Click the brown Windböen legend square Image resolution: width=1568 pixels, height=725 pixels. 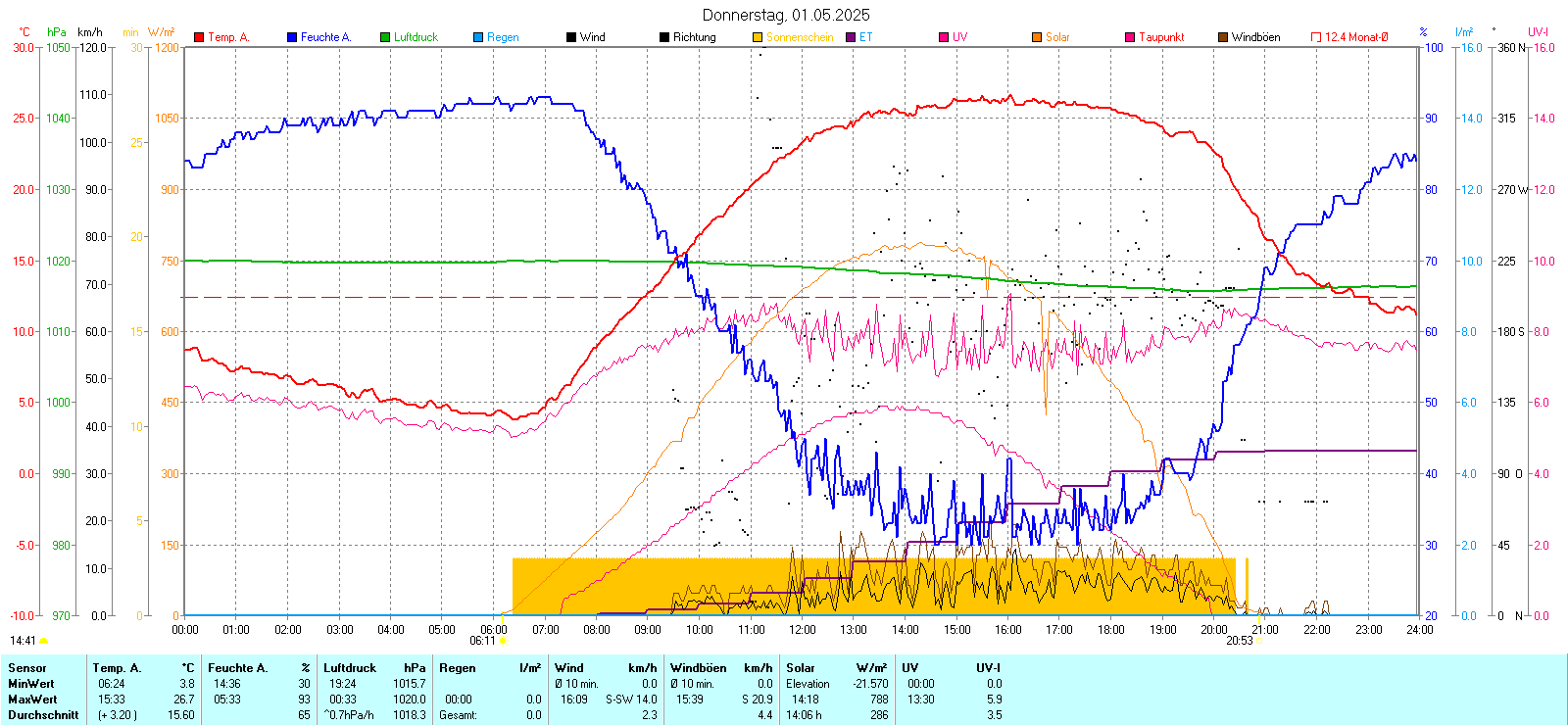coord(1223,37)
